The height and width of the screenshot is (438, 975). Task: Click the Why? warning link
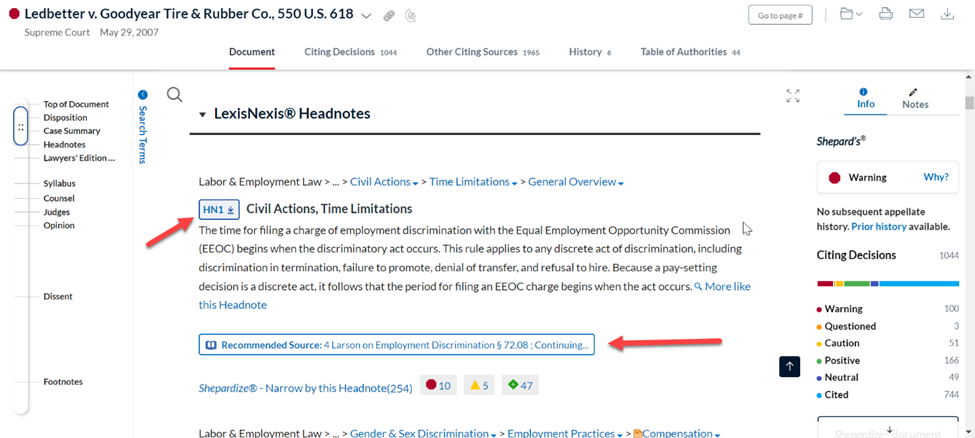(x=936, y=177)
